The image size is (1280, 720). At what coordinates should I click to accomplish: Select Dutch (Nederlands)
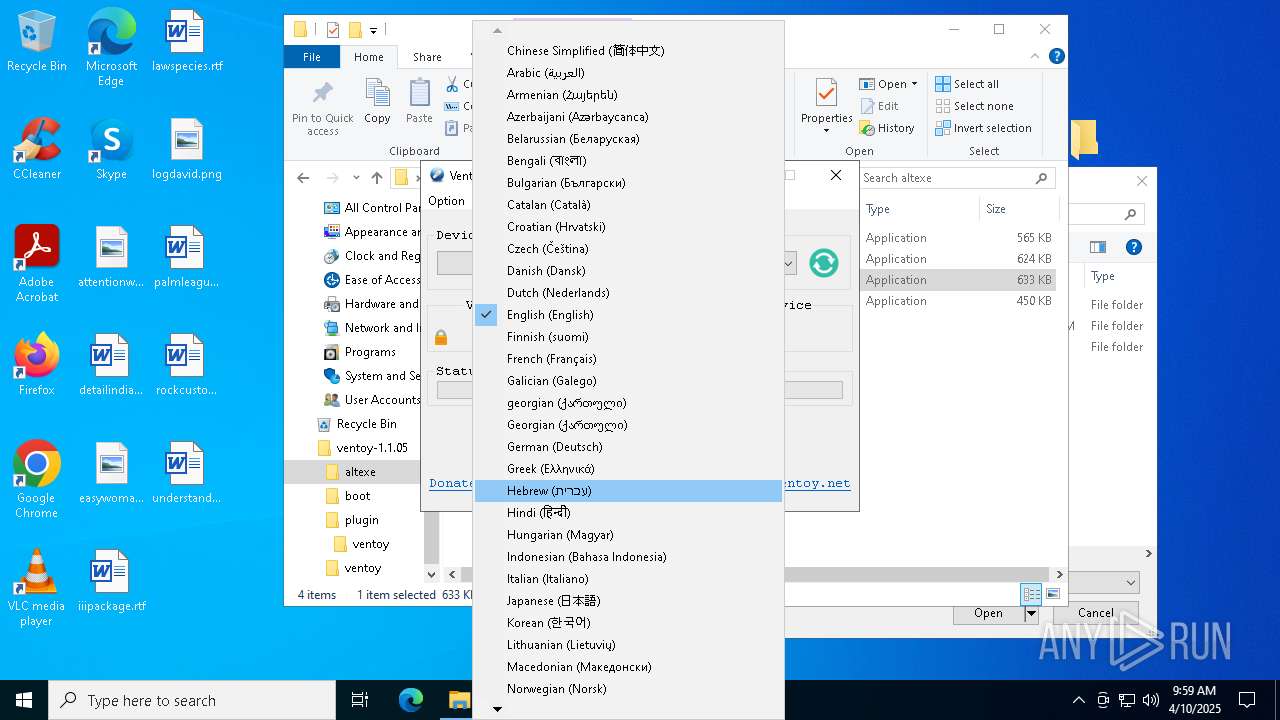click(628, 293)
